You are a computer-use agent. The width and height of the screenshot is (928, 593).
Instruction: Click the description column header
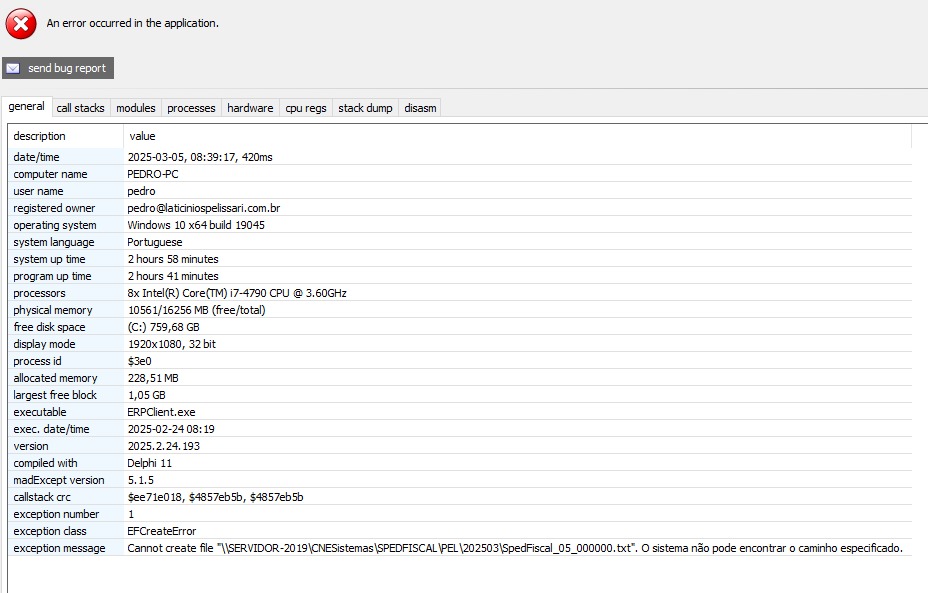(x=40, y=136)
